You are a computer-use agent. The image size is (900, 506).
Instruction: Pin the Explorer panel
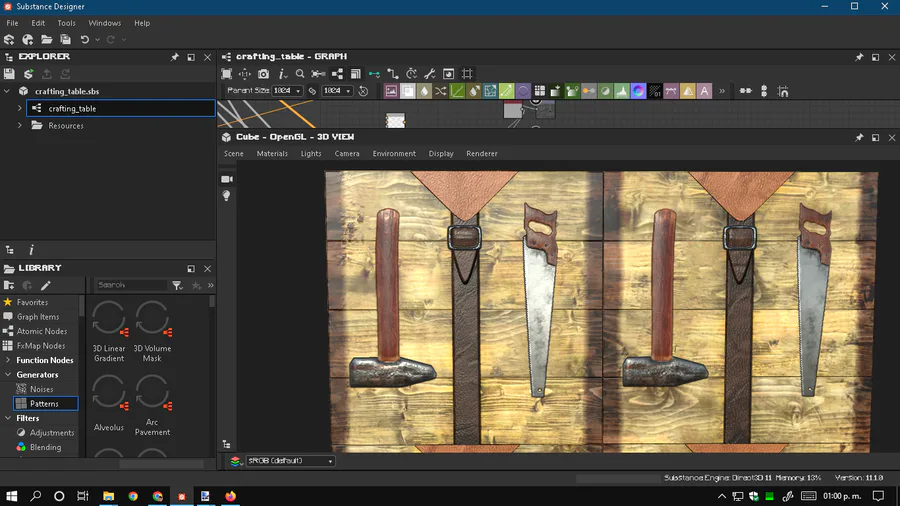(175, 57)
